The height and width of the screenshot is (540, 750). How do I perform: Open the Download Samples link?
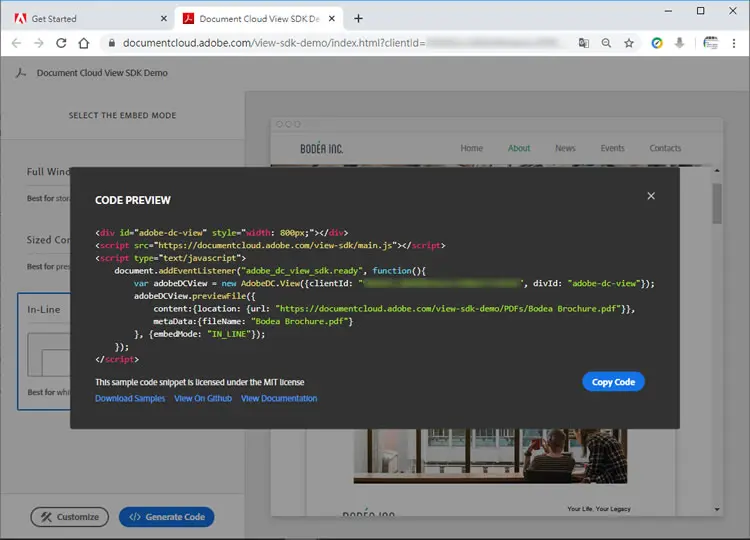(x=130, y=398)
